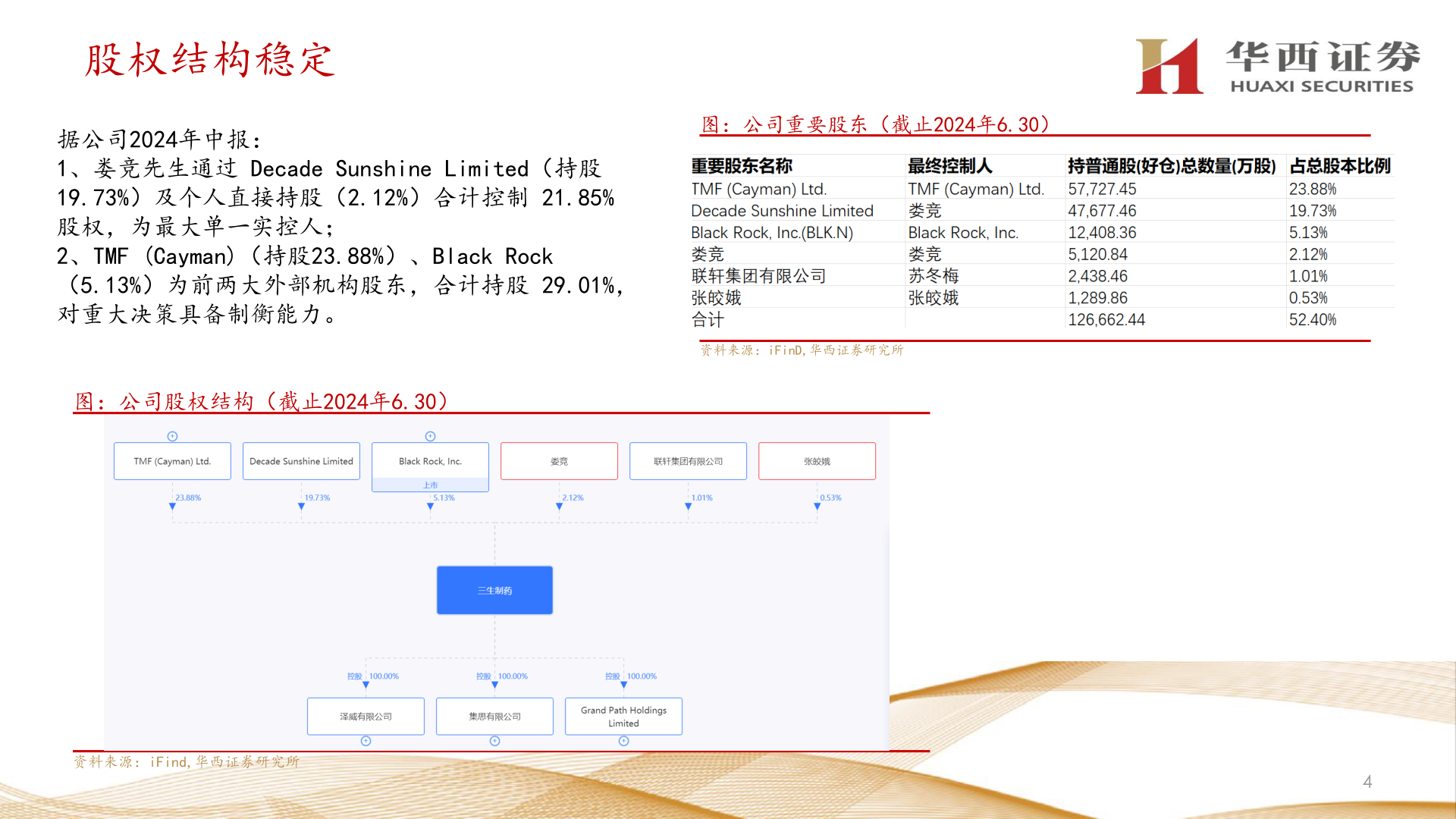Expand the plus node above Black Rock, Inc.
Screen dimensions: 1456x819
[429, 436]
